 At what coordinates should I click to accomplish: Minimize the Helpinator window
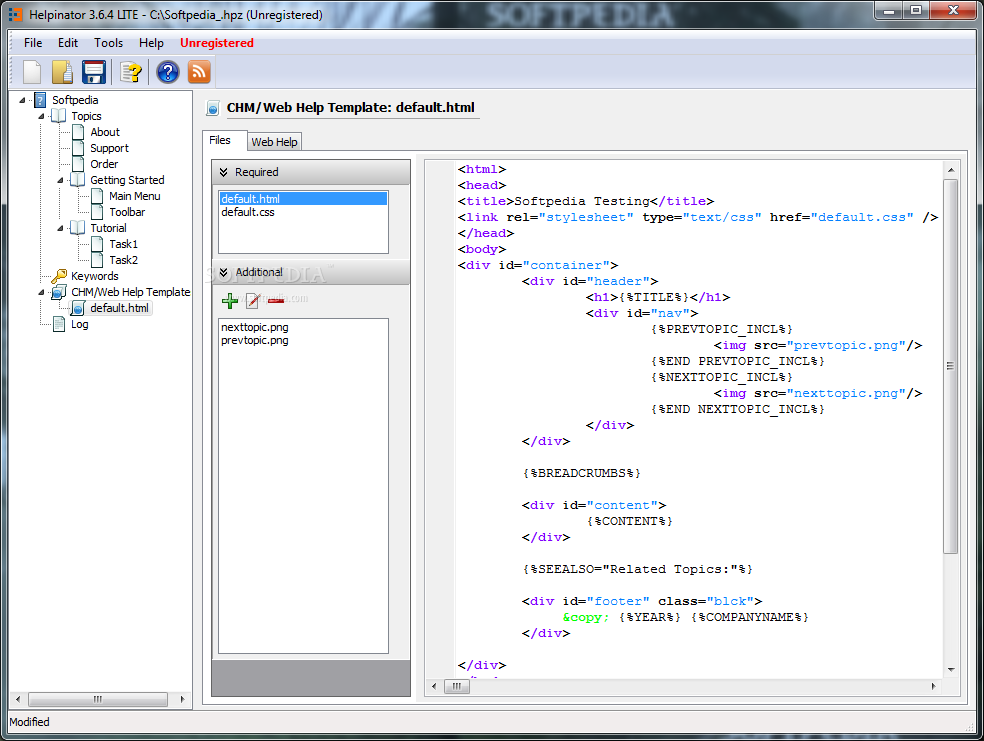pos(889,11)
